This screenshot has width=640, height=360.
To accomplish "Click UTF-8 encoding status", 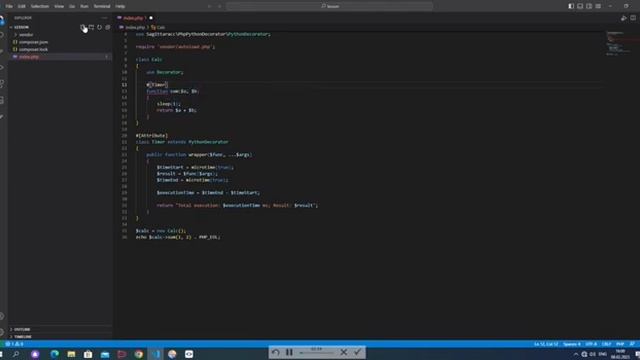I will 591,344.
